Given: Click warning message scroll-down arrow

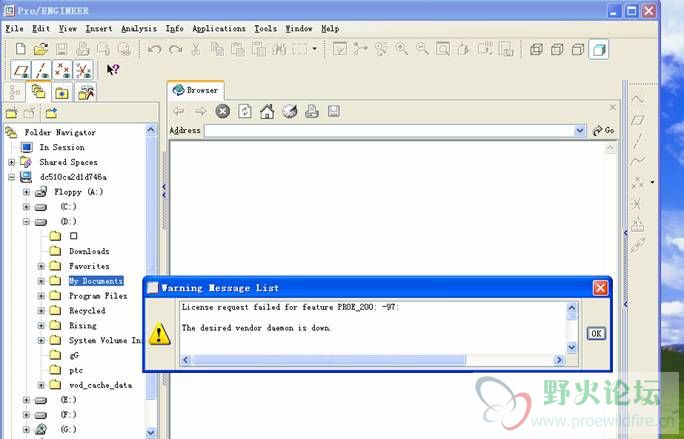Looking at the screenshot, I should point(571,348).
